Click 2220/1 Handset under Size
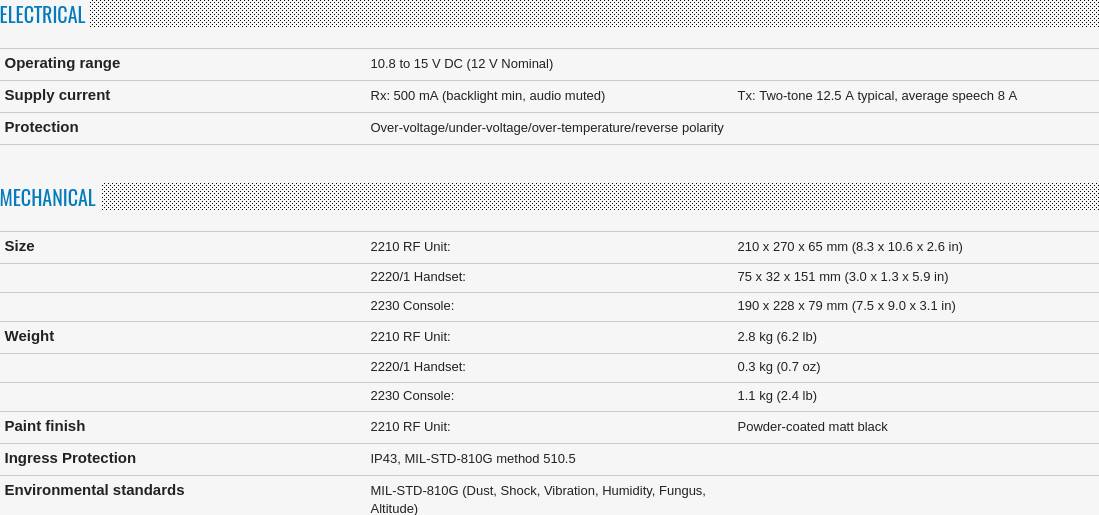The width and height of the screenshot is (1099, 515). 418,277
